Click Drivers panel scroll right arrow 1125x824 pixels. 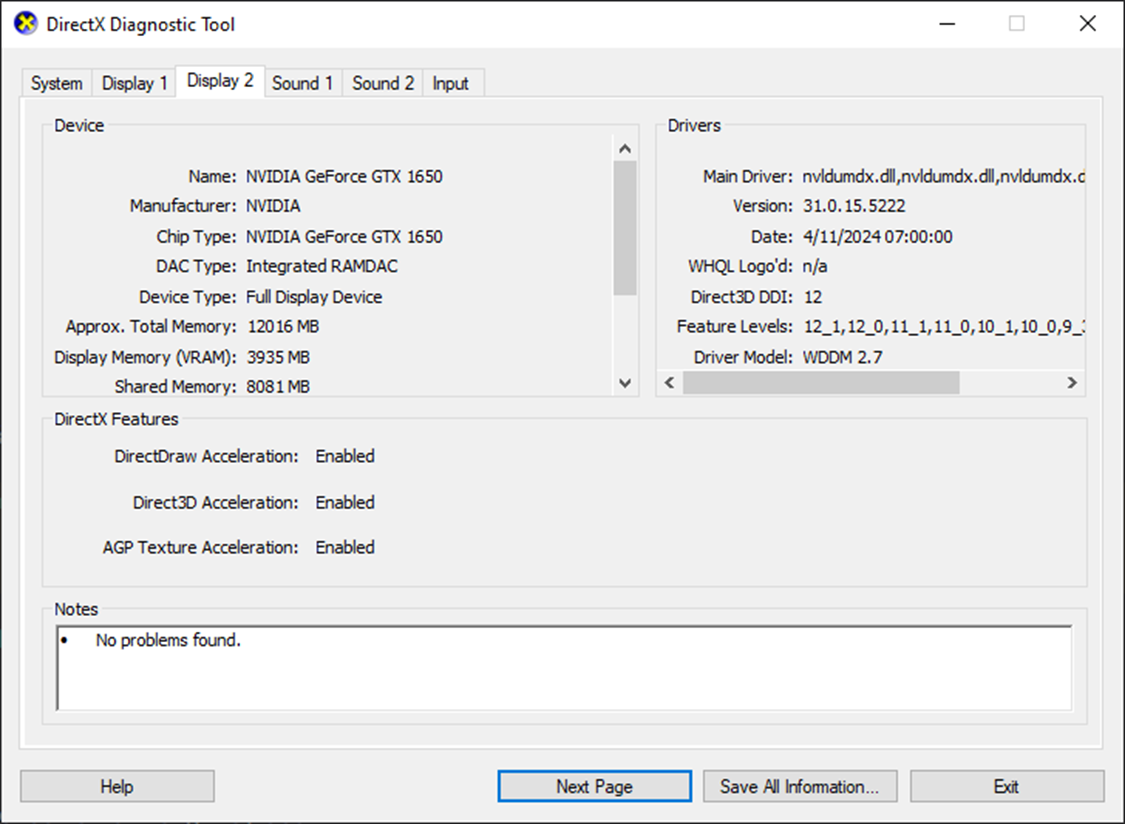click(x=1072, y=383)
